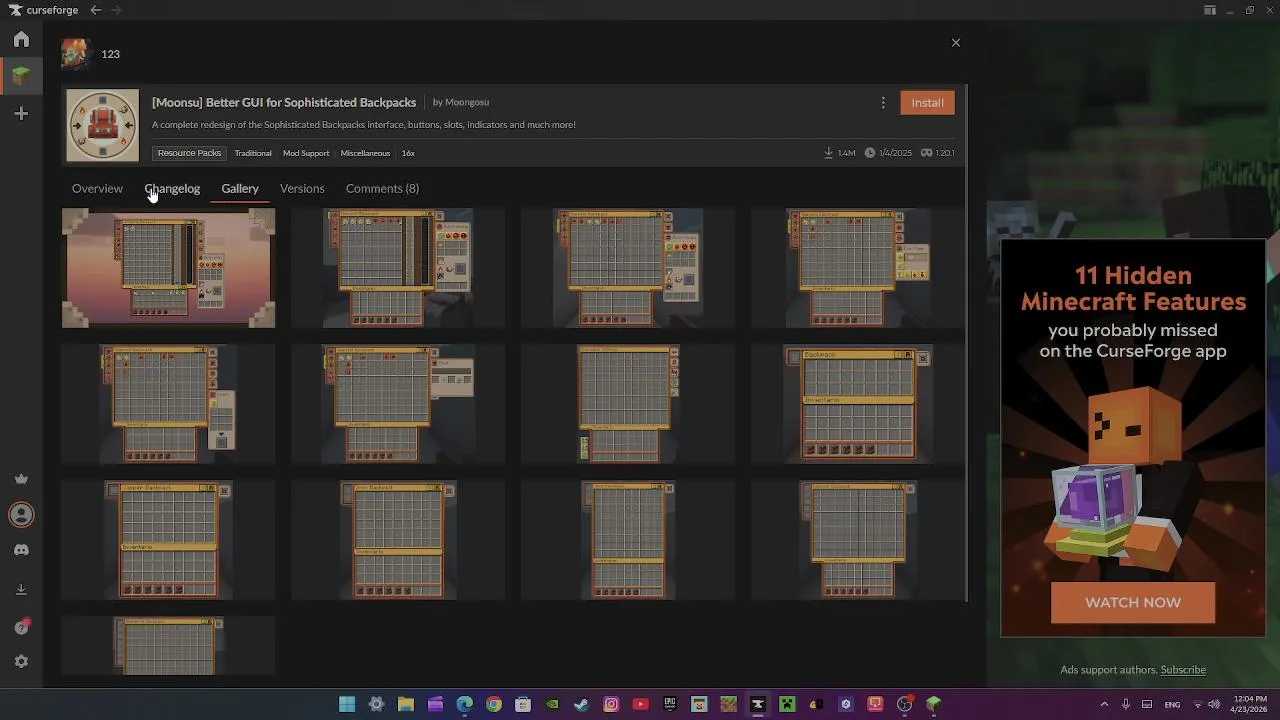Open Instagram from the taskbar
Viewport: 1280px width, 720px height.
pos(611,704)
